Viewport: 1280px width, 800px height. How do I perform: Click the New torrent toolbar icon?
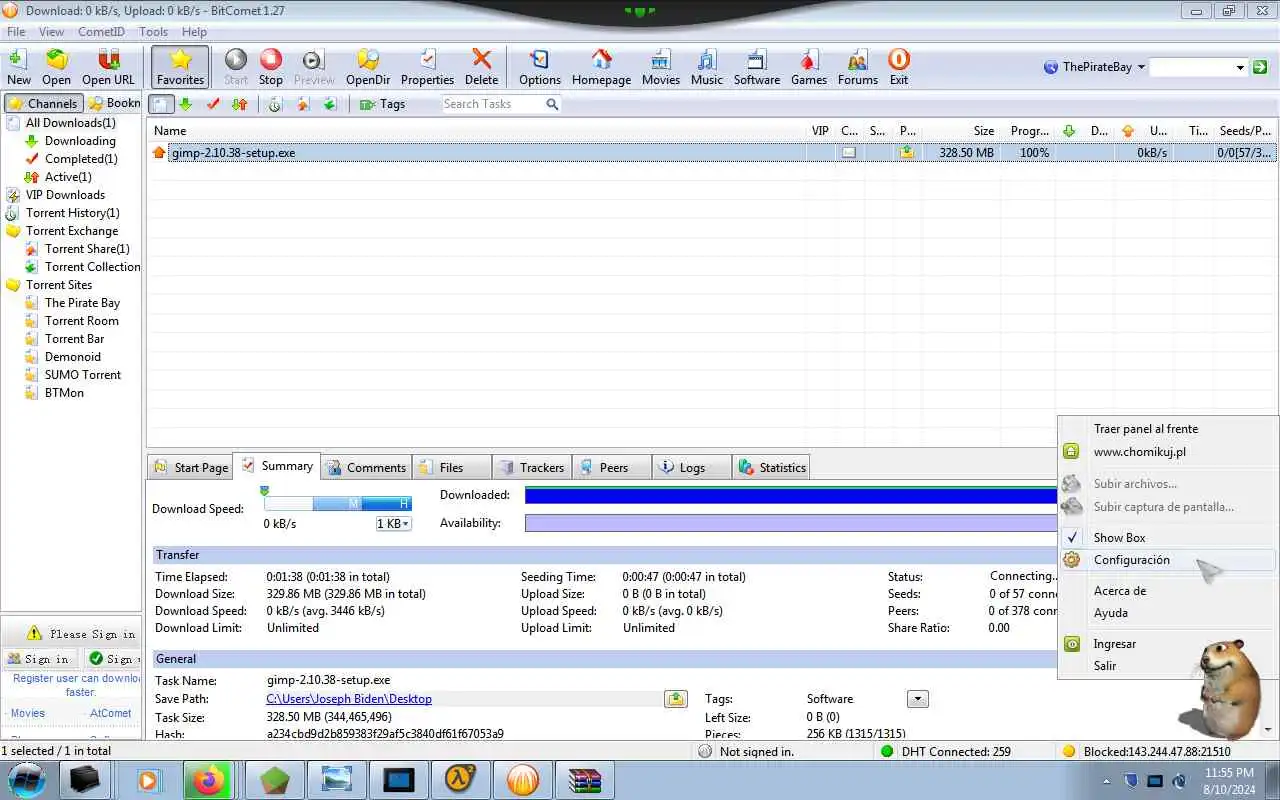(x=19, y=68)
